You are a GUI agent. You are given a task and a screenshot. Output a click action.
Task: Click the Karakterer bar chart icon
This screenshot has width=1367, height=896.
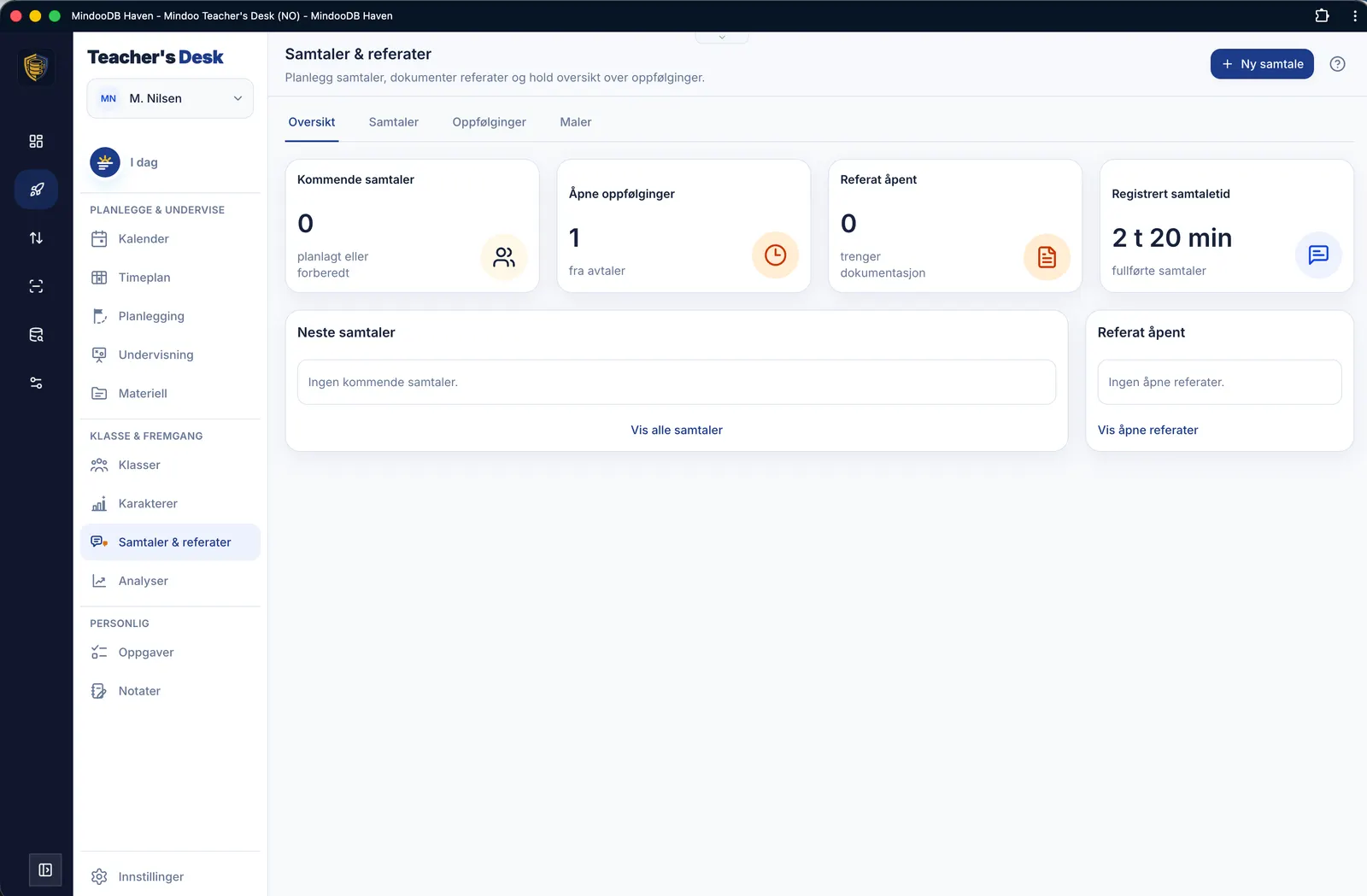point(99,504)
